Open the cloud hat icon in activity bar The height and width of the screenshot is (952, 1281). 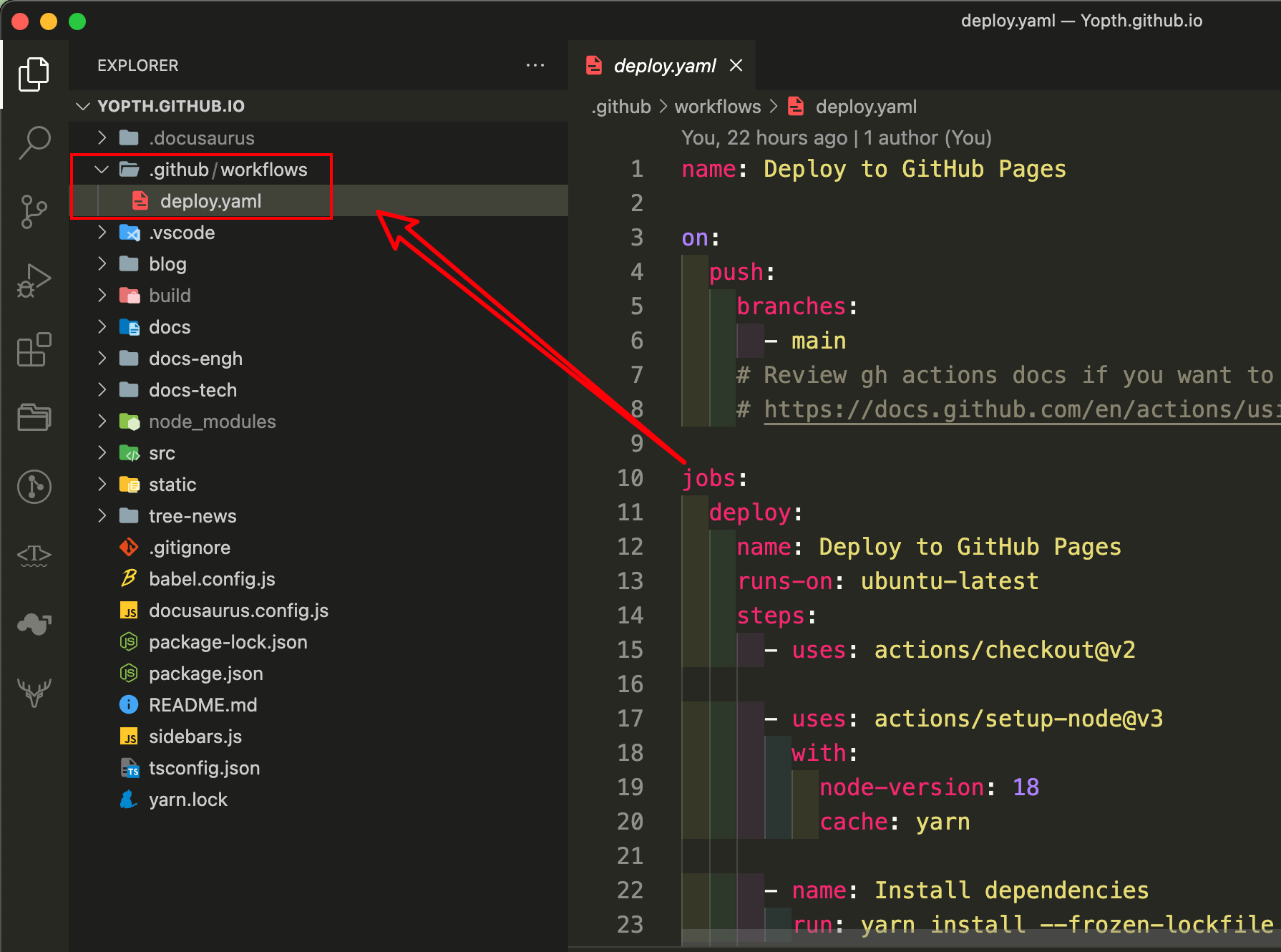coord(34,623)
